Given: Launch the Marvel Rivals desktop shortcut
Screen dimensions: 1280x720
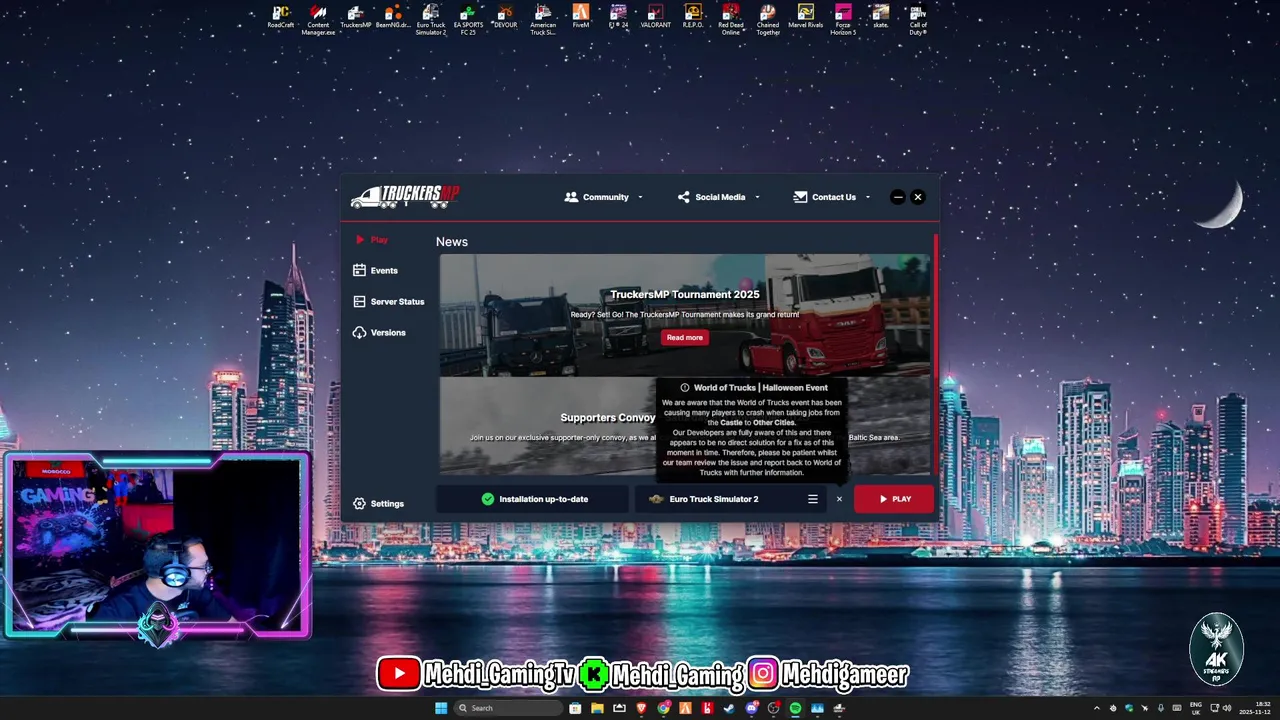Looking at the screenshot, I should [805, 18].
